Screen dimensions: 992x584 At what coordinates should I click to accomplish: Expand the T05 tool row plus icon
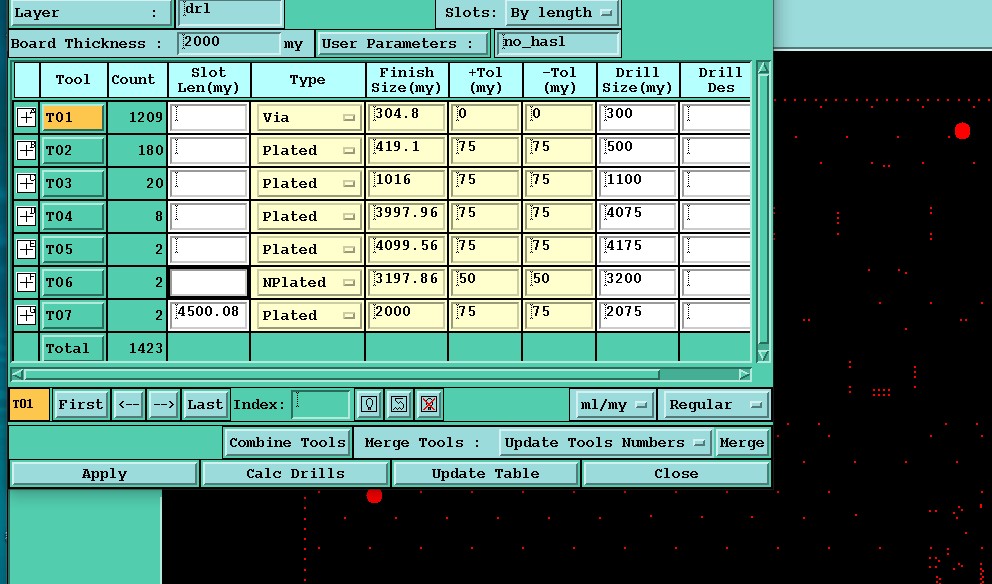coord(27,249)
